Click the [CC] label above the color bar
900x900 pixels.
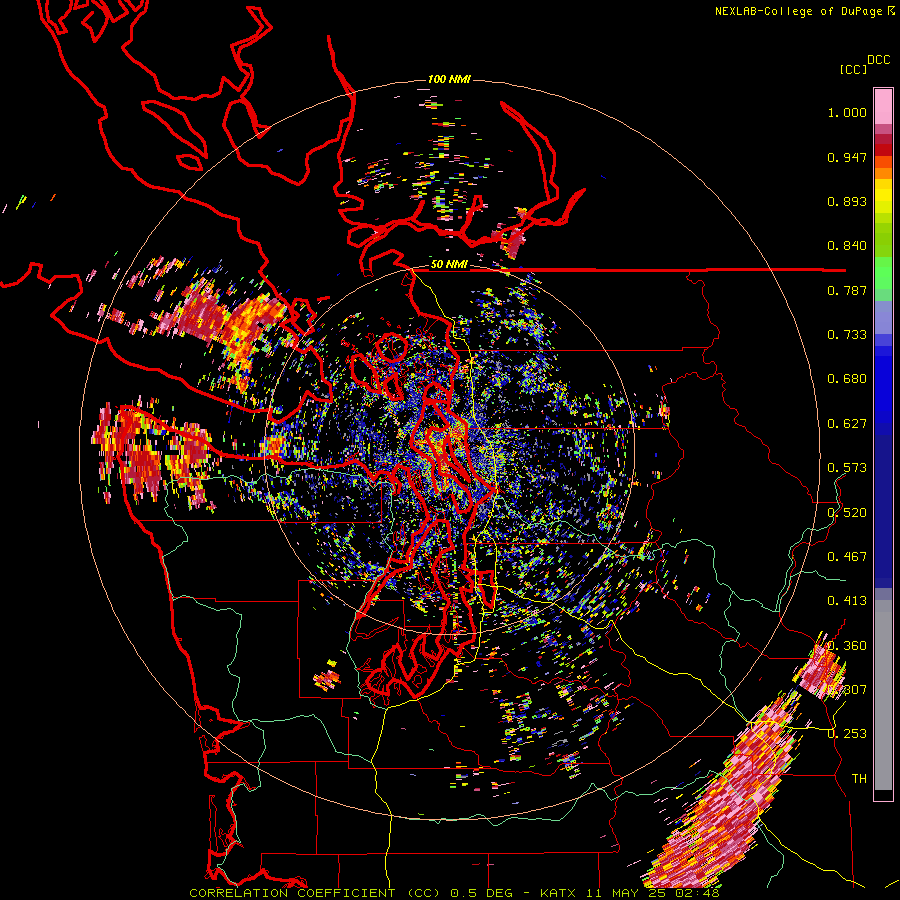(x=853, y=69)
